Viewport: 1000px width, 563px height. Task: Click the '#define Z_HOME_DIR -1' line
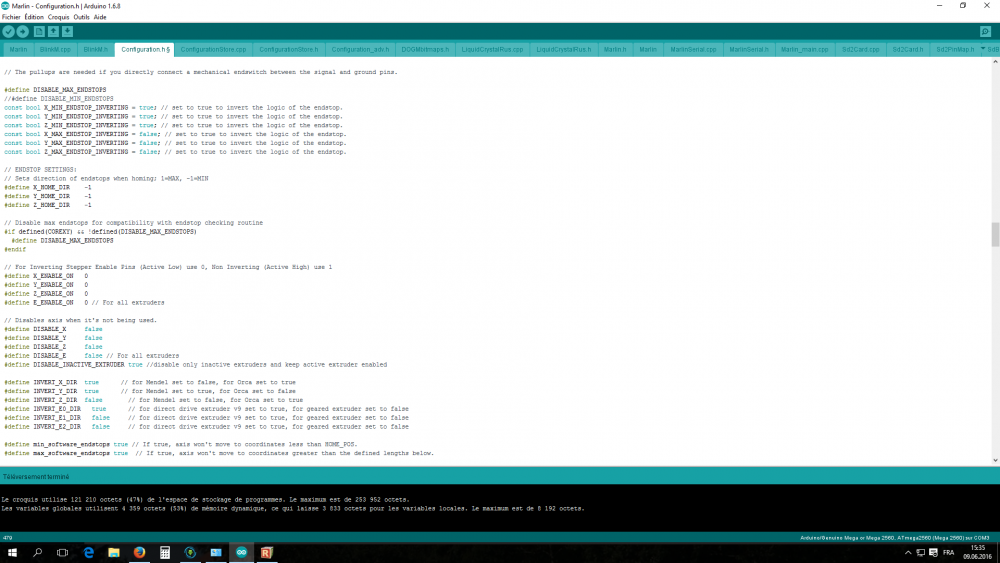48,205
